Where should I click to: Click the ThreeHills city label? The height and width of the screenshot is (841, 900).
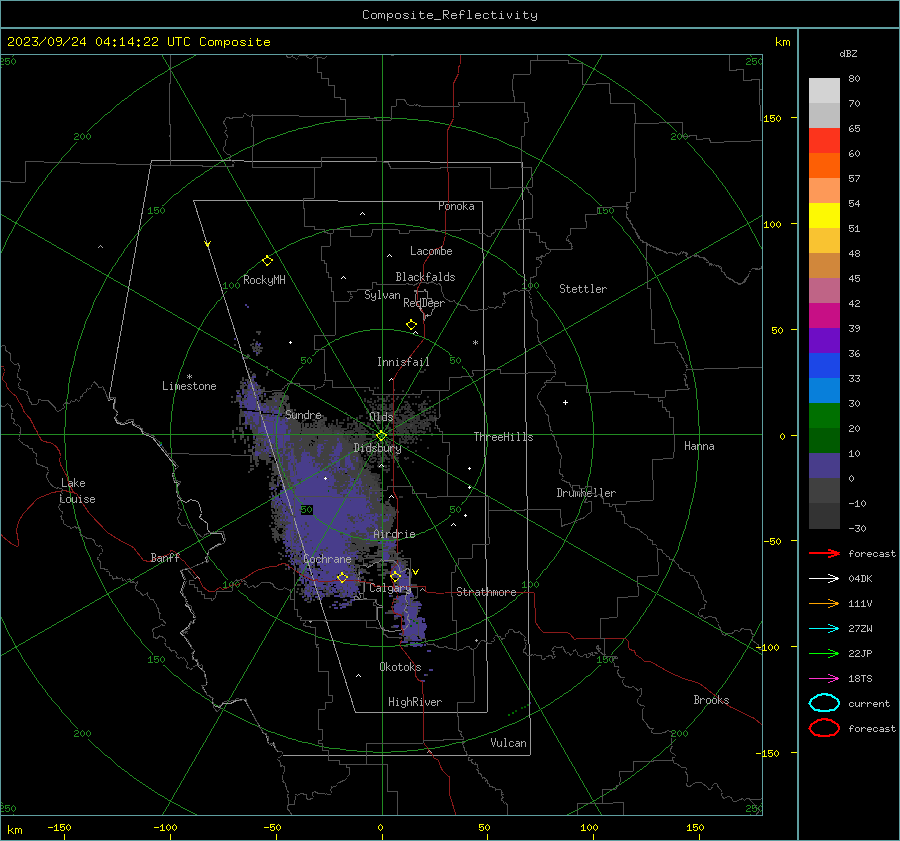coord(503,437)
